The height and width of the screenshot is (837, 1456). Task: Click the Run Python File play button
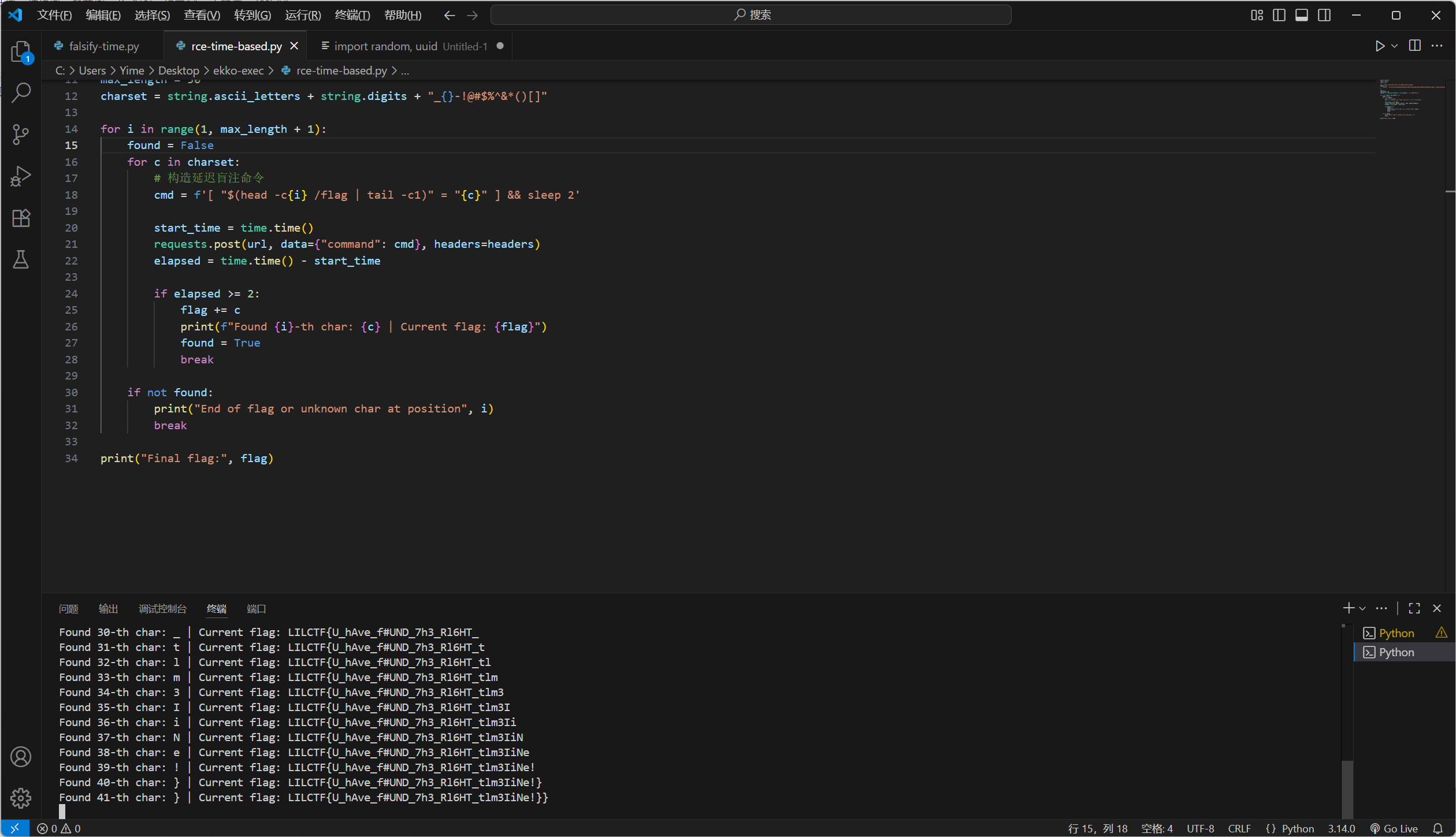1380,46
